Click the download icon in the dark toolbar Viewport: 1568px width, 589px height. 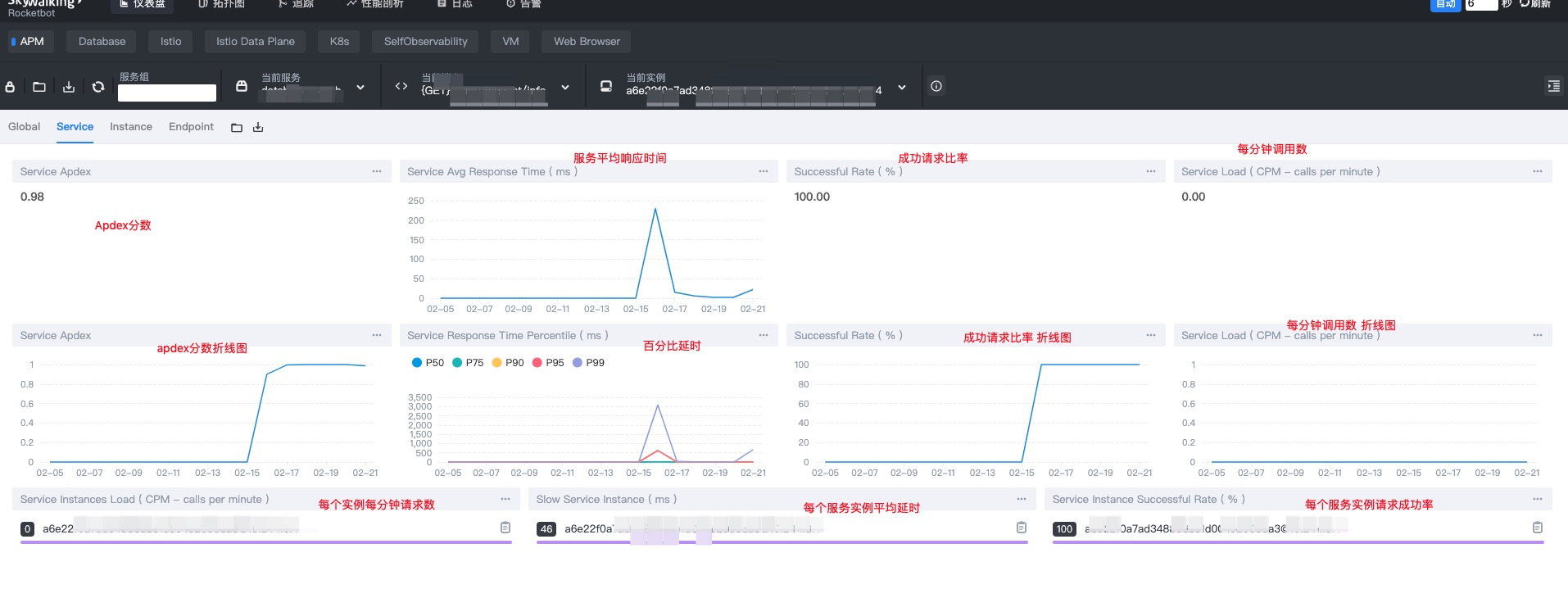(x=69, y=86)
